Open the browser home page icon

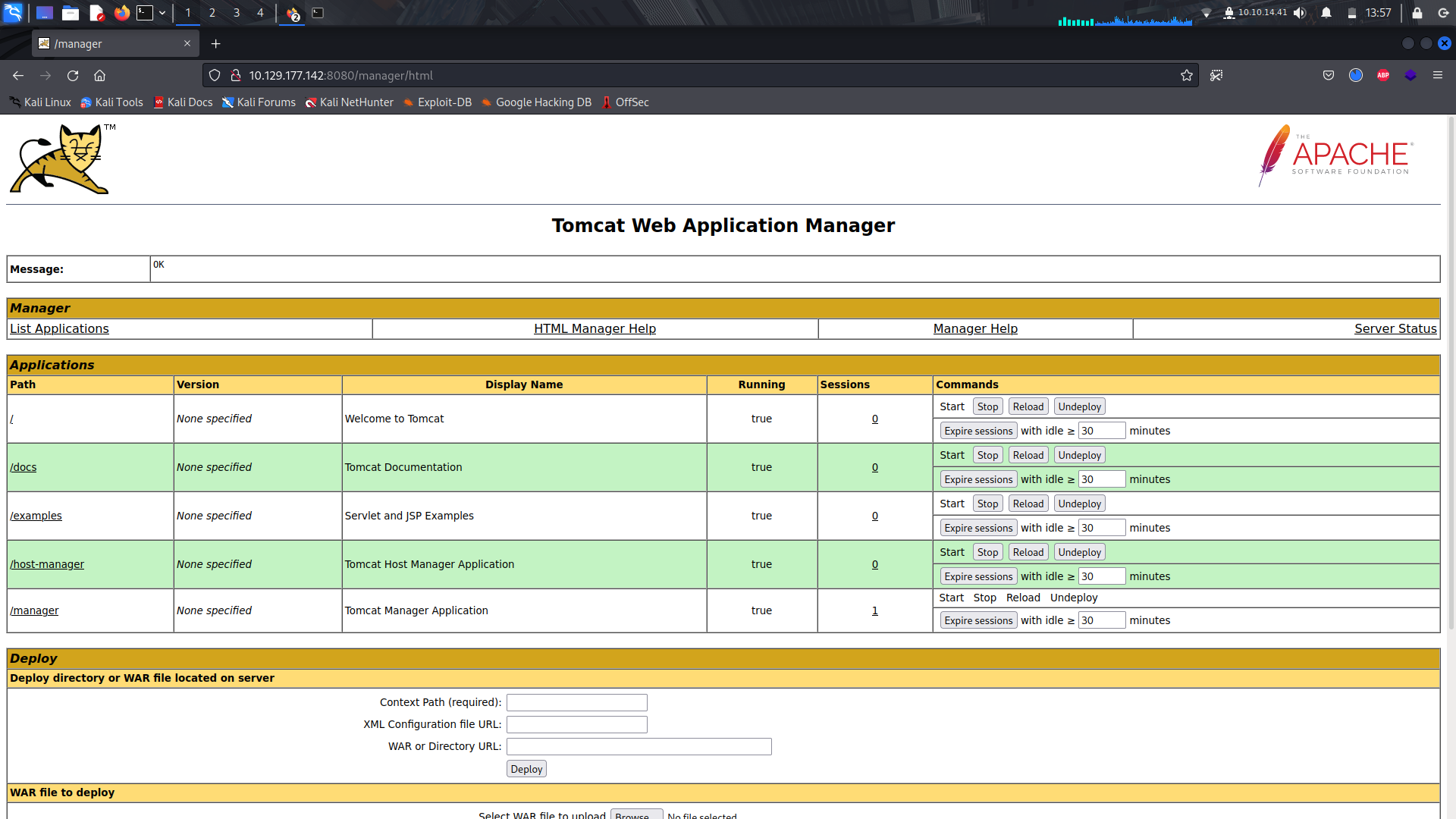[99, 75]
